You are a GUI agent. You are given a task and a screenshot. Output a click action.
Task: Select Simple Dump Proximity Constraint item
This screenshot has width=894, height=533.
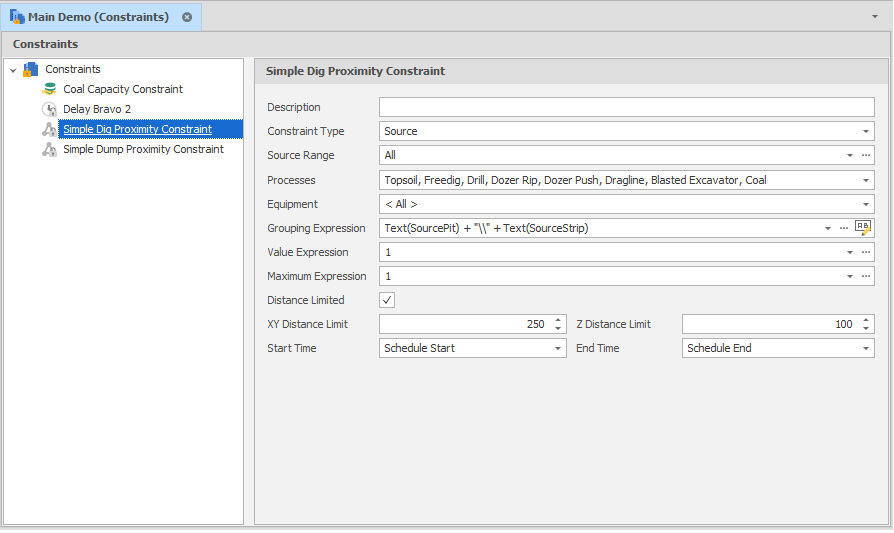pos(143,149)
